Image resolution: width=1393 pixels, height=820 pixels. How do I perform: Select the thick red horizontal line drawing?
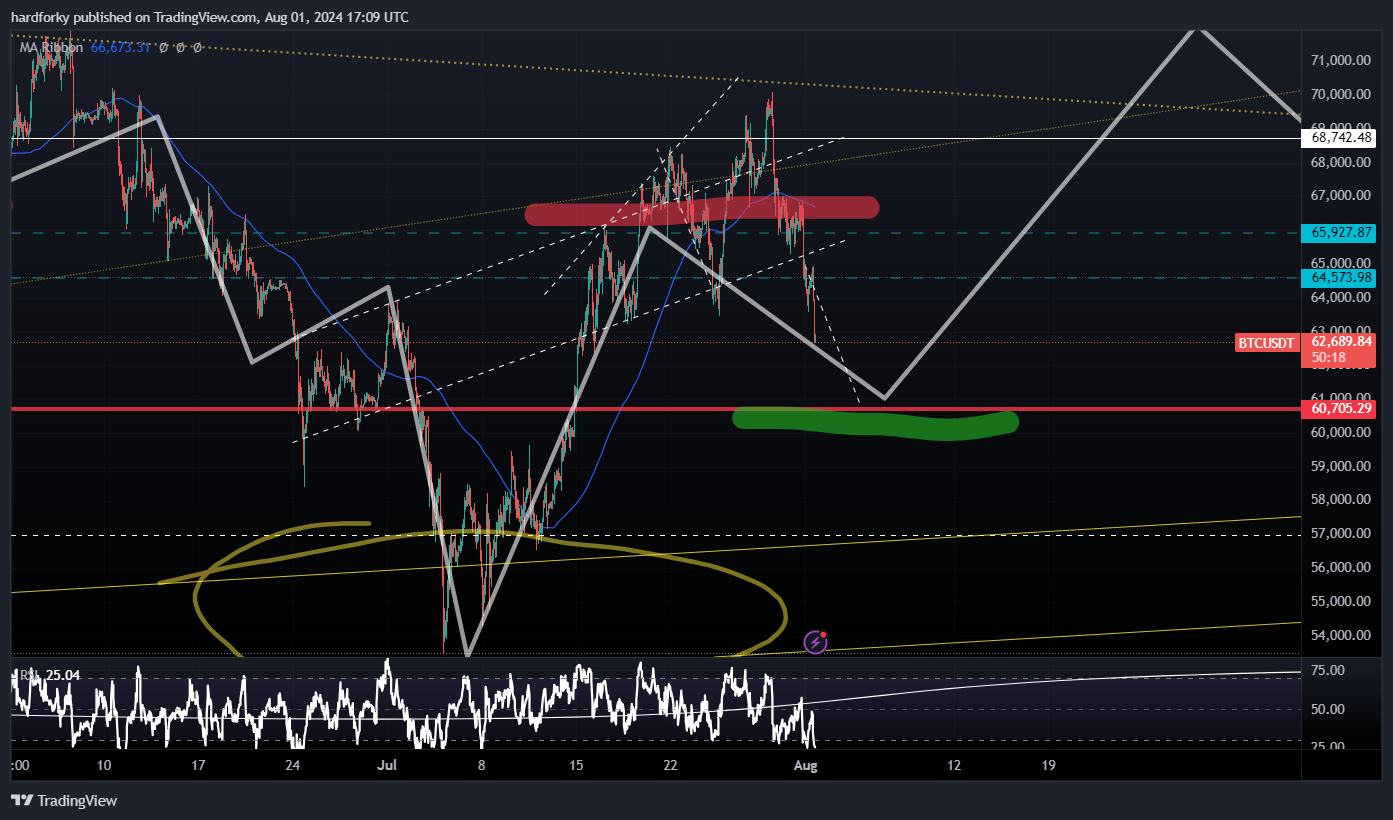click(x=655, y=409)
